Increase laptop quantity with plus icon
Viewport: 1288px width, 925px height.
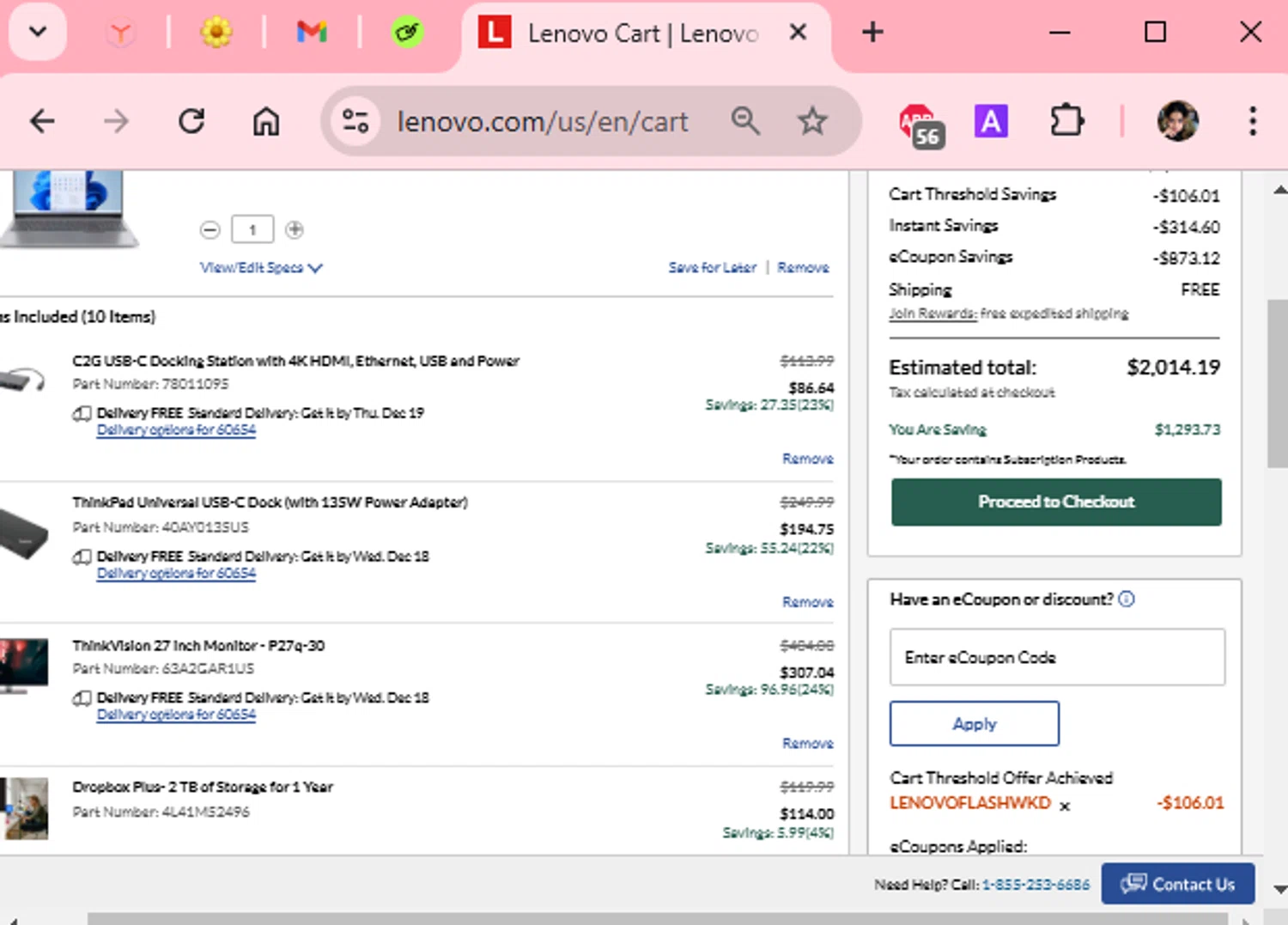click(295, 229)
